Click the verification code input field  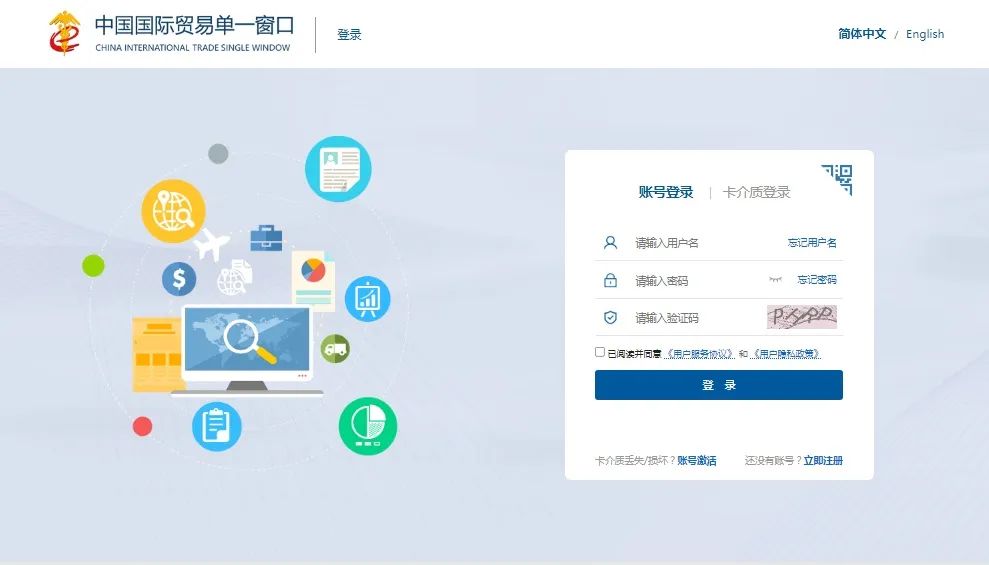click(695, 318)
